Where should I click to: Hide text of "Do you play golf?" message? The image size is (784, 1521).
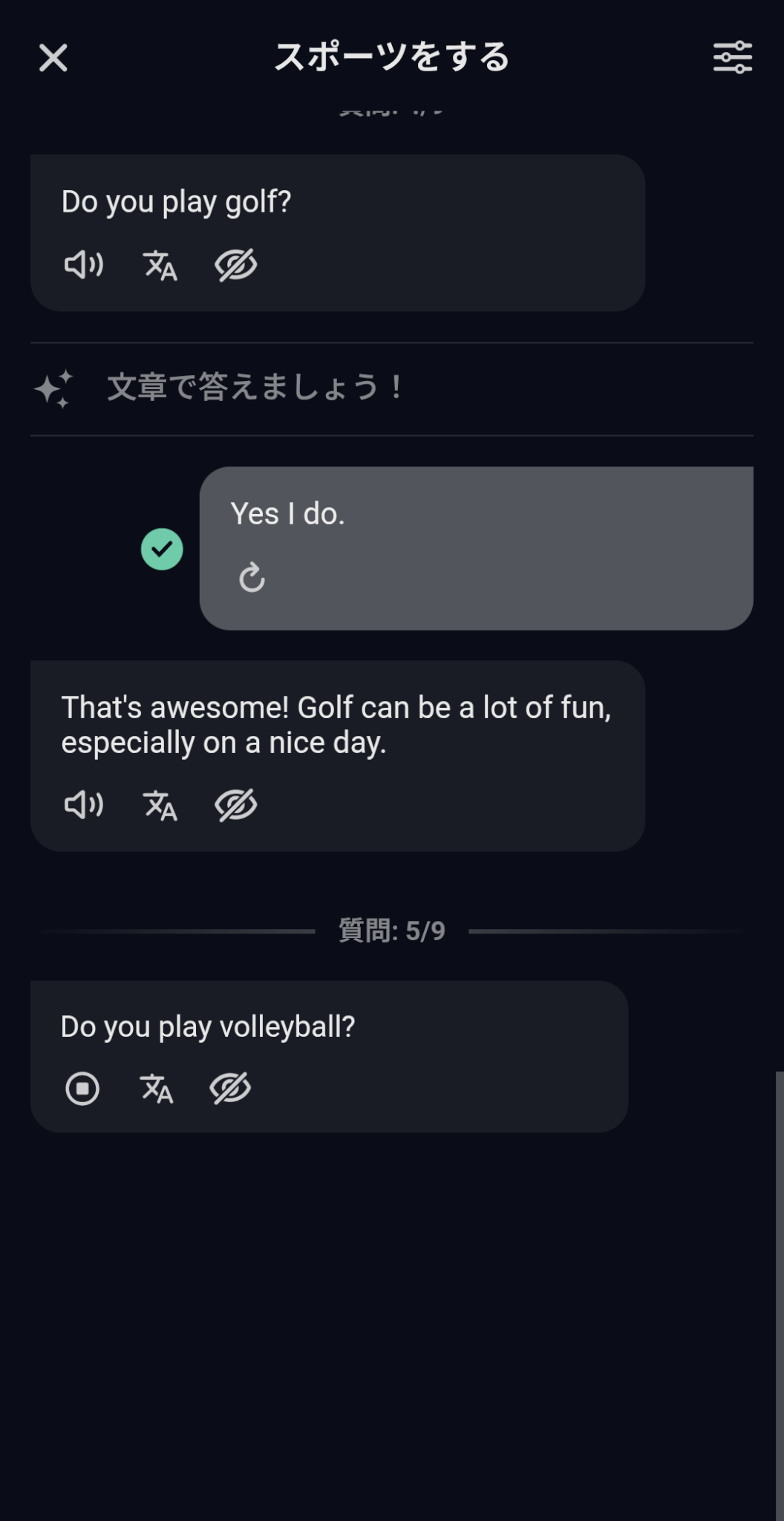coord(235,265)
